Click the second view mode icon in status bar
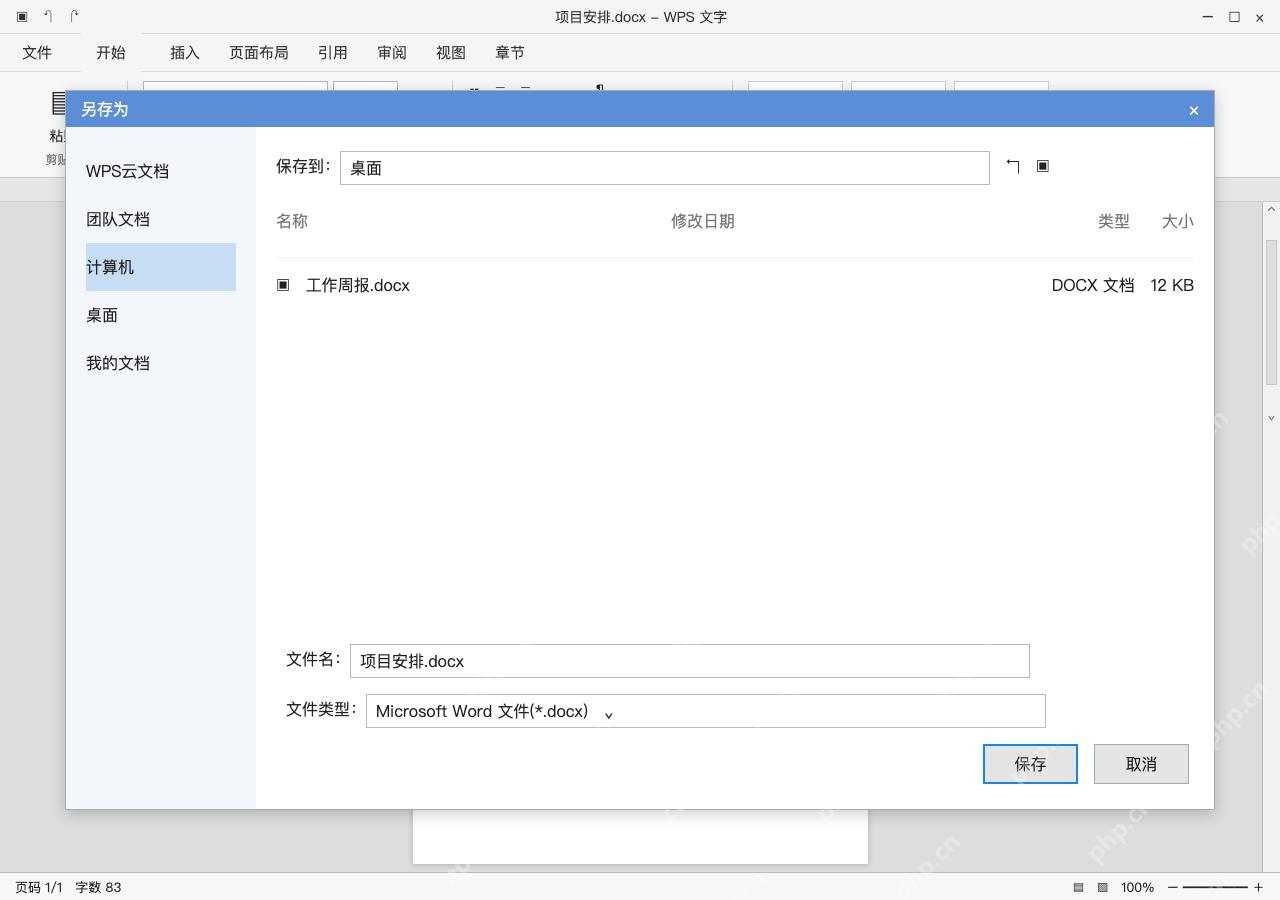1280x900 pixels. coord(1103,887)
